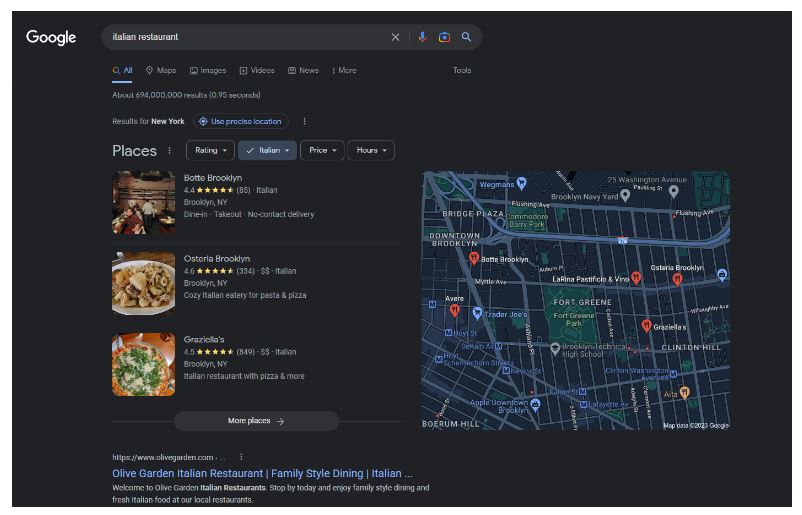Click the Google logo
The height and width of the screenshot is (515, 802).
(51, 37)
